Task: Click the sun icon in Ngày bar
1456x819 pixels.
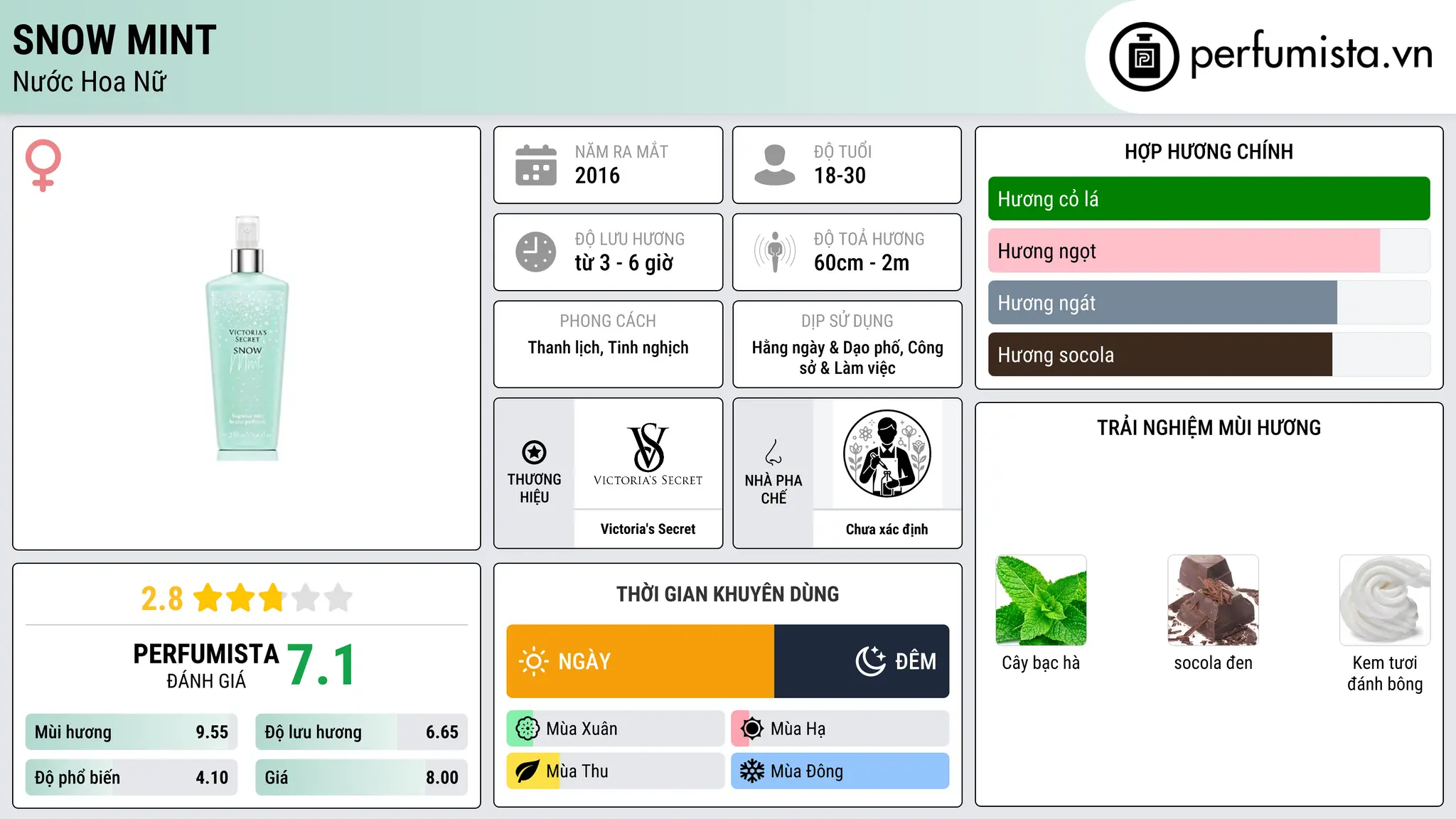Action: point(533,661)
